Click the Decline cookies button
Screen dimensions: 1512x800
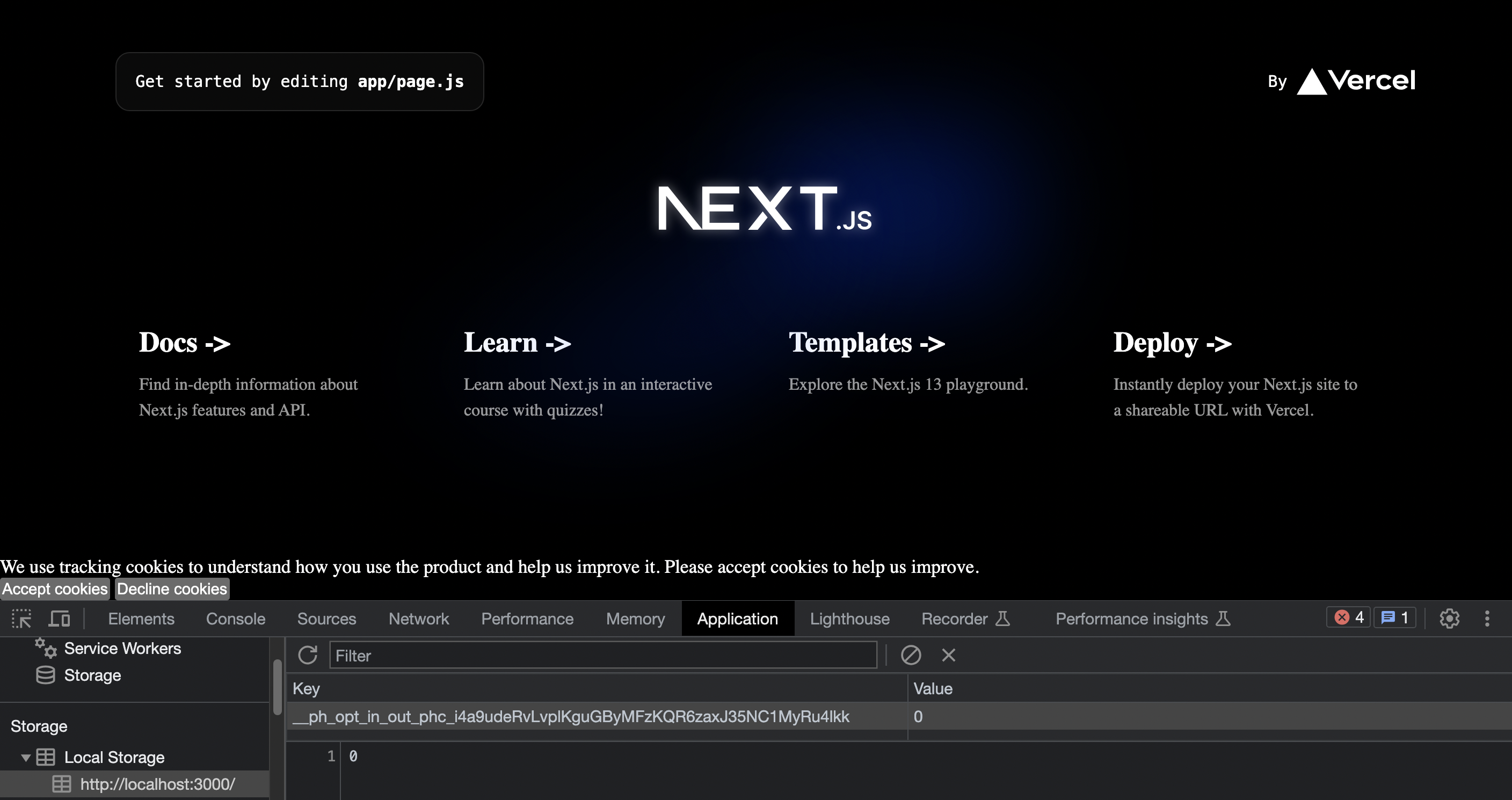coord(171,588)
